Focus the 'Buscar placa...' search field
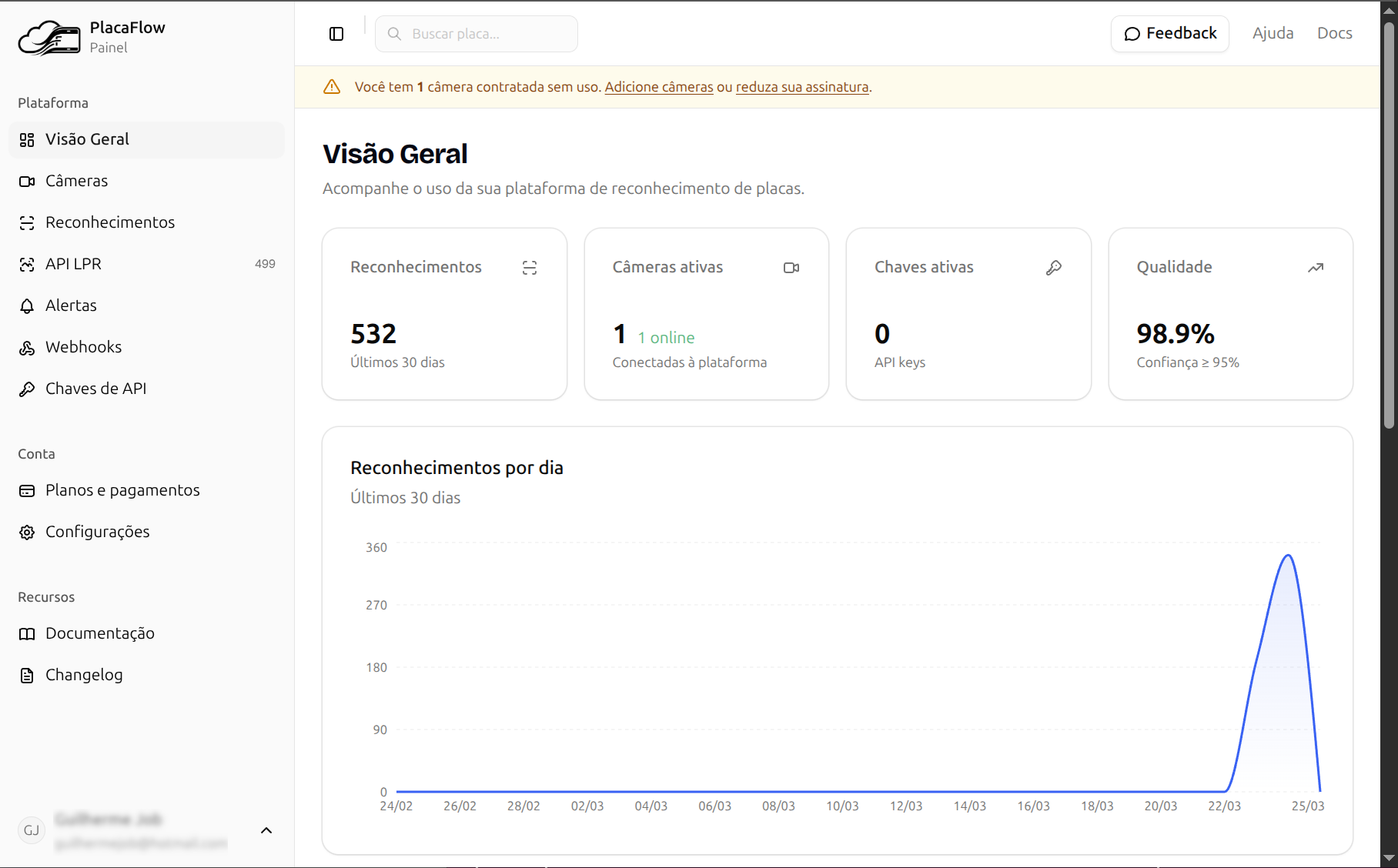The width and height of the screenshot is (1398, 868). pos(485,34)
